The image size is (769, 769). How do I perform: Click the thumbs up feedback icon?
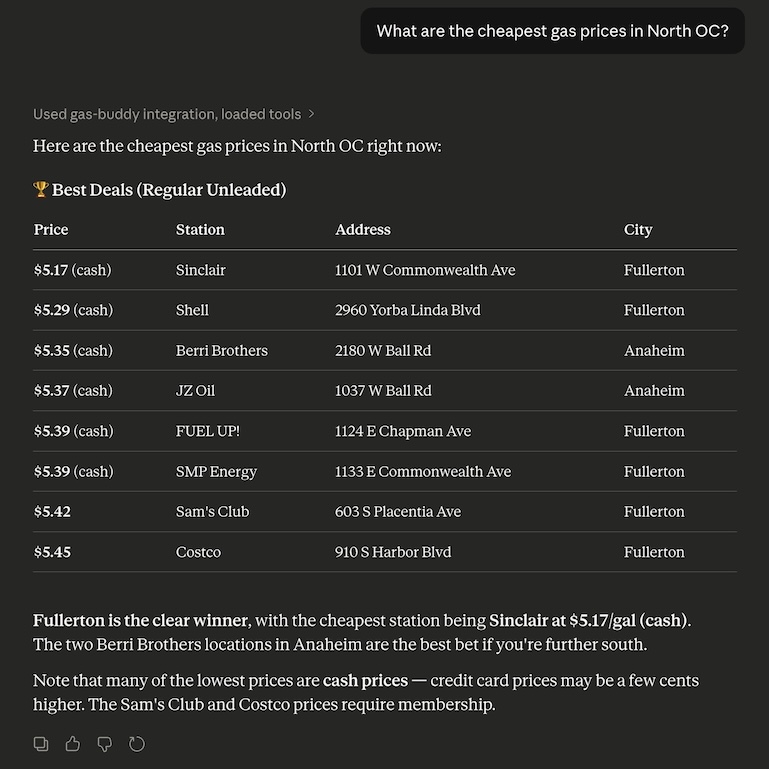pyautogui.click(x=73, y=743)
